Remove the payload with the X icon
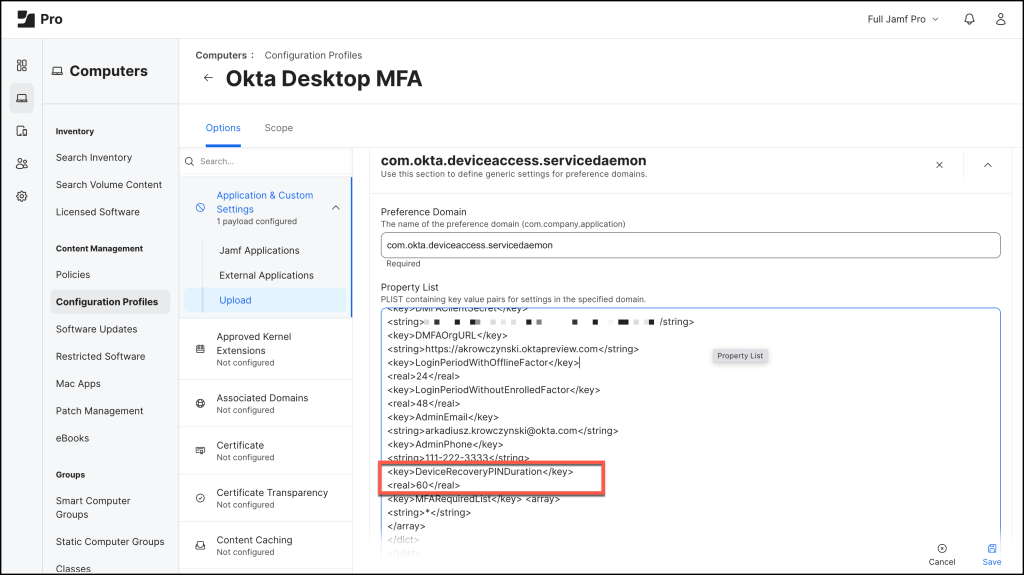1024x575 pixels. [939, 165]
